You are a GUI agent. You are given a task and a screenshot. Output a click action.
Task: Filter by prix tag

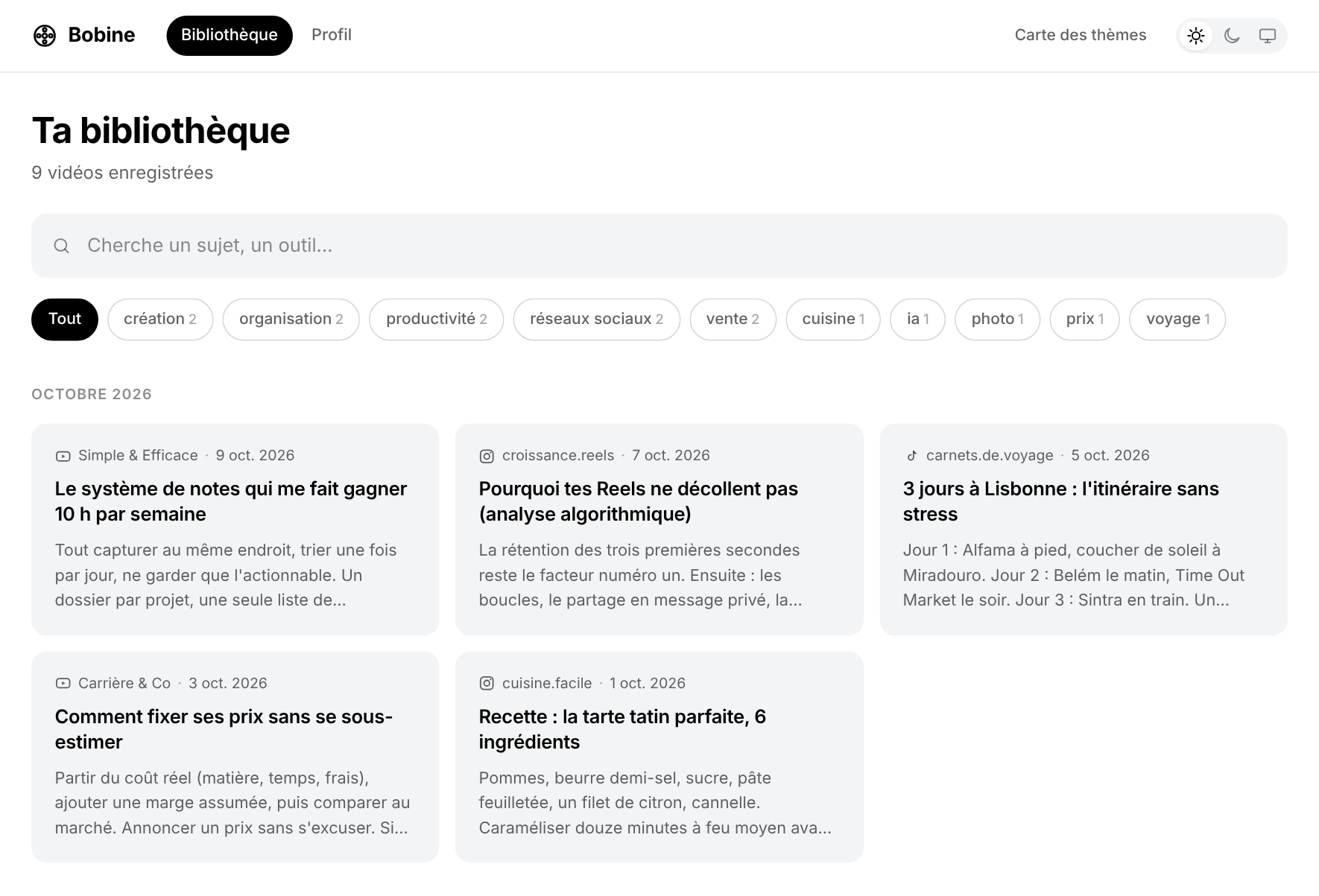click(x=1085, y=320)
